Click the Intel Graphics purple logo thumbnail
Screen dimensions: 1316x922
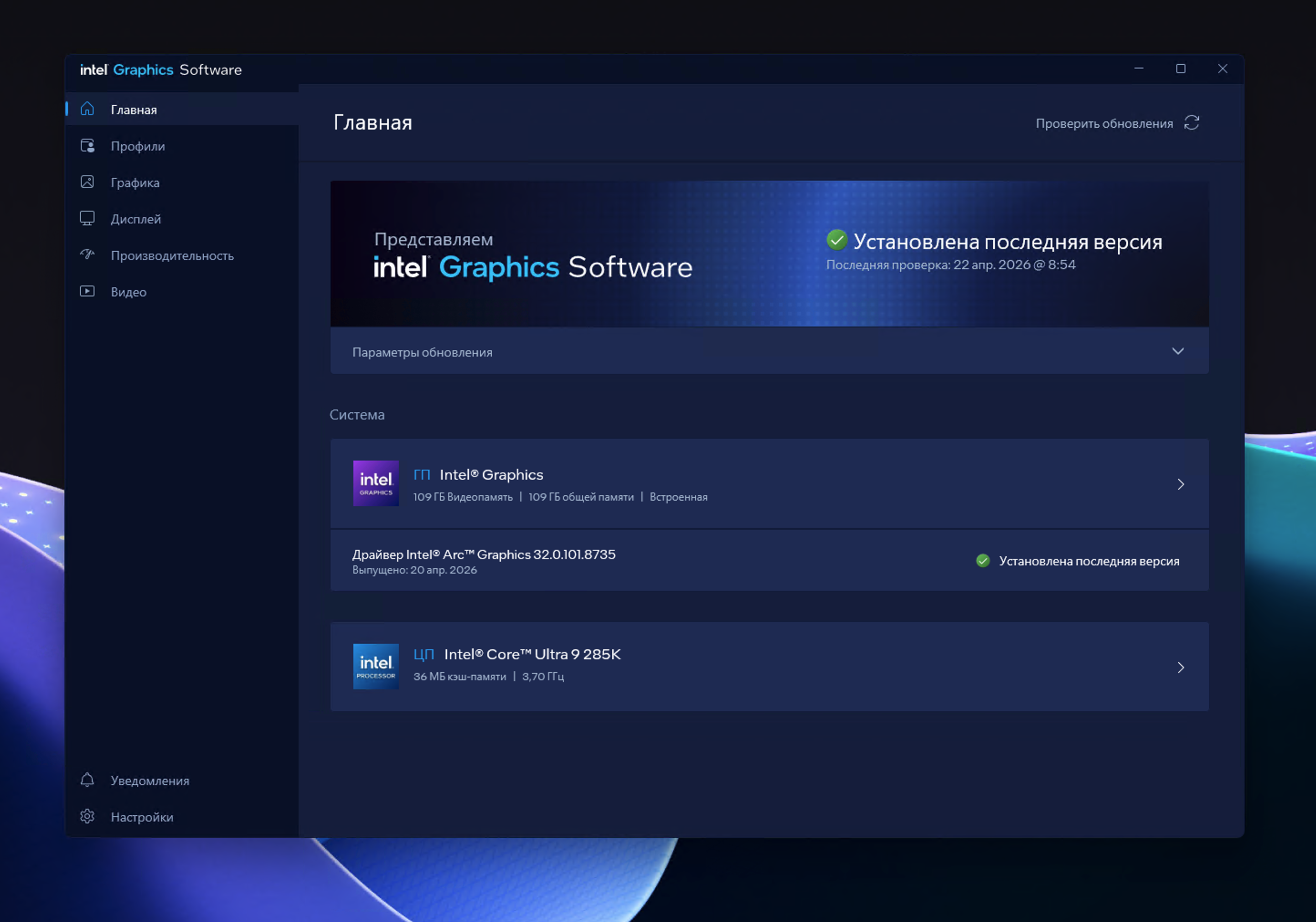pos(376,483)
